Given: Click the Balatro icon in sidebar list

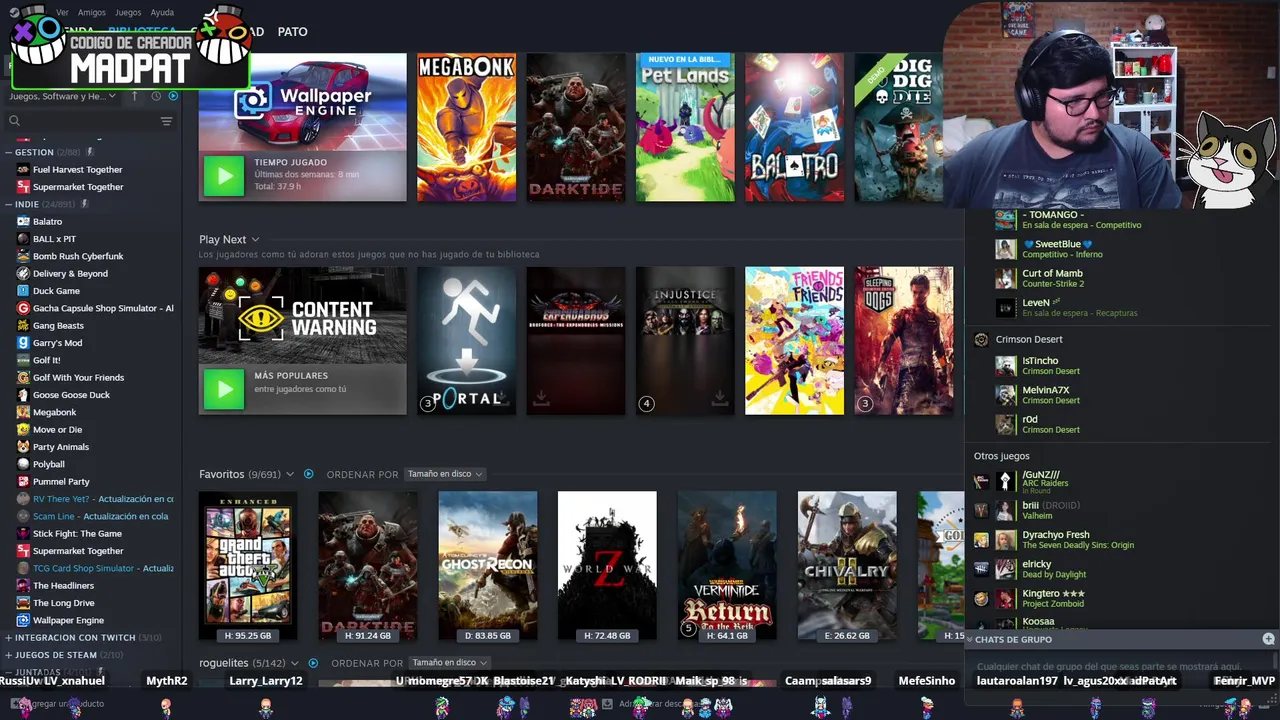Looking at the screenshot, I should (23, 221).
